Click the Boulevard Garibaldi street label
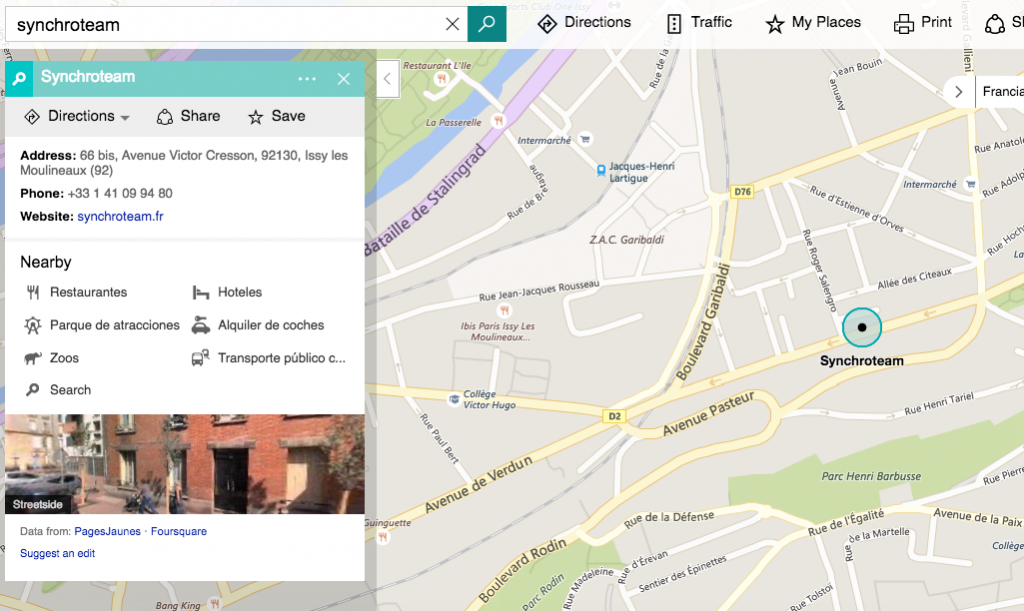Image resolution: width=1024 pixels, height=611 pixels. [703, 322]
